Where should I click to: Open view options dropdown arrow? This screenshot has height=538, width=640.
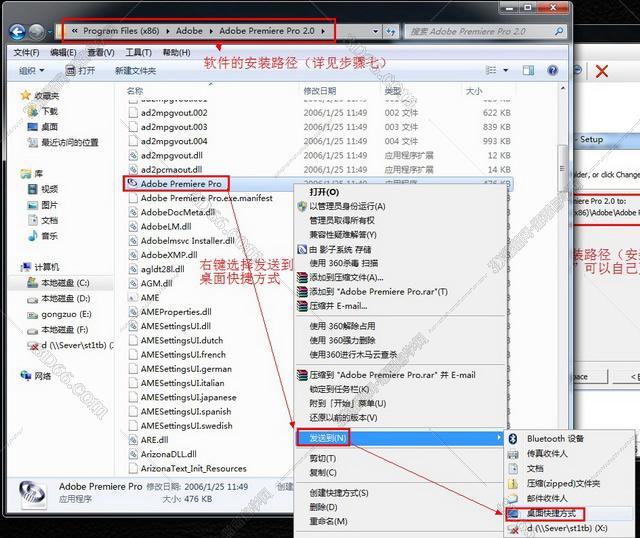coord(506,71)
